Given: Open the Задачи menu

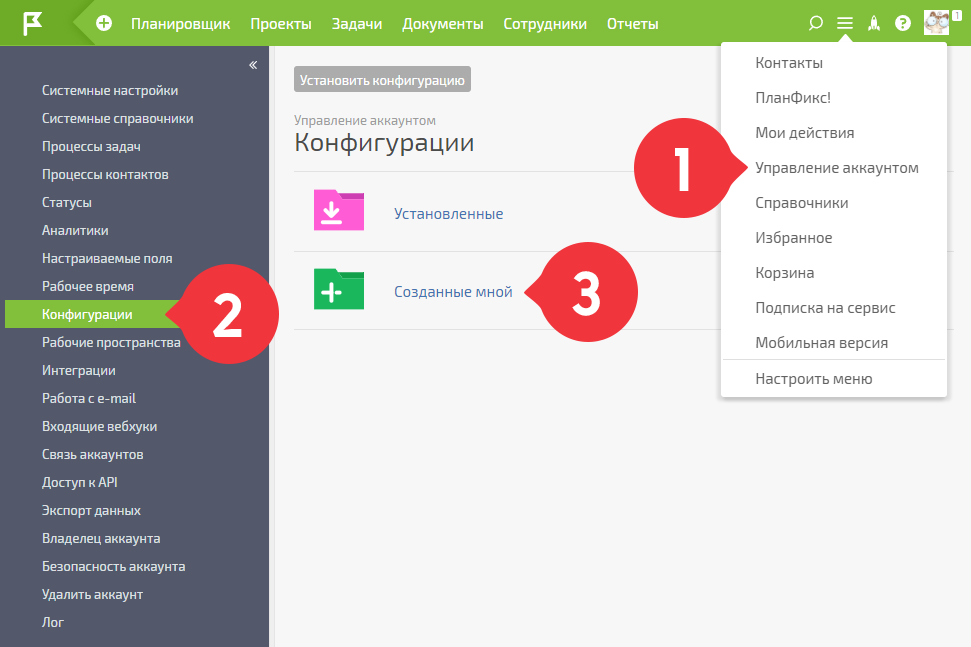Looking at the screenshot, I should pos(357,24).
